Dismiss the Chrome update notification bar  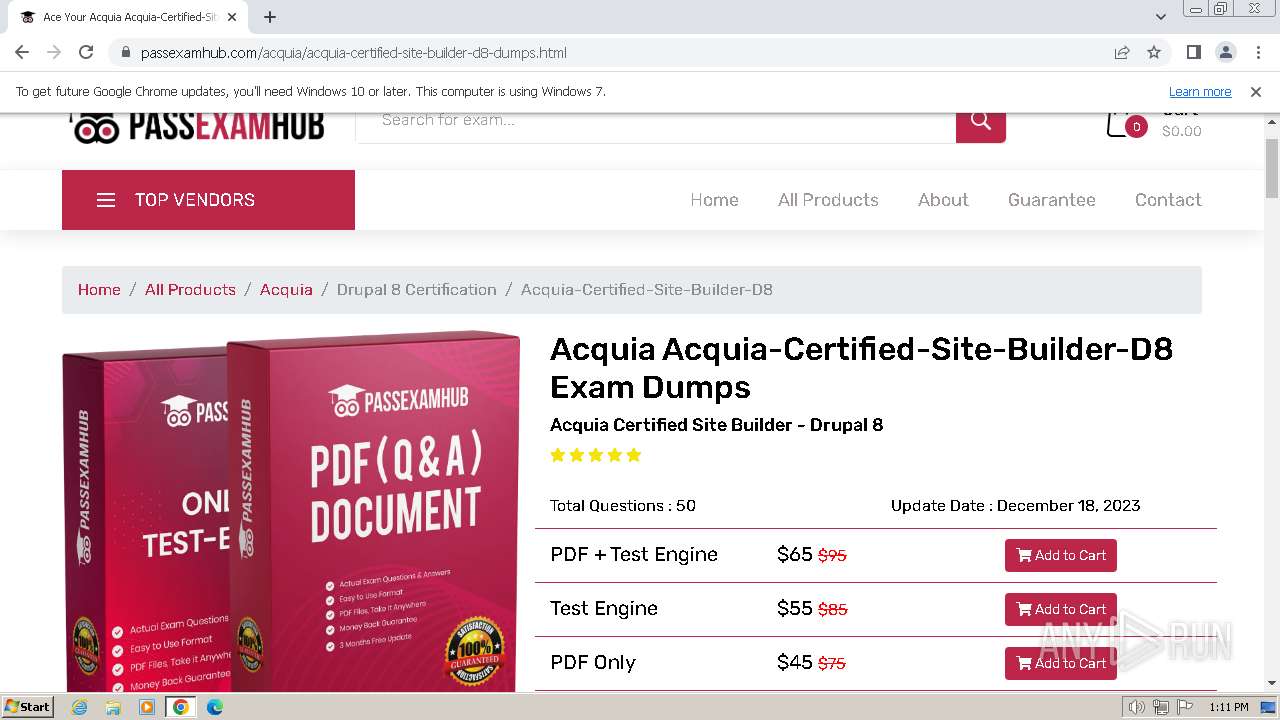click(x=1256, y=91)
